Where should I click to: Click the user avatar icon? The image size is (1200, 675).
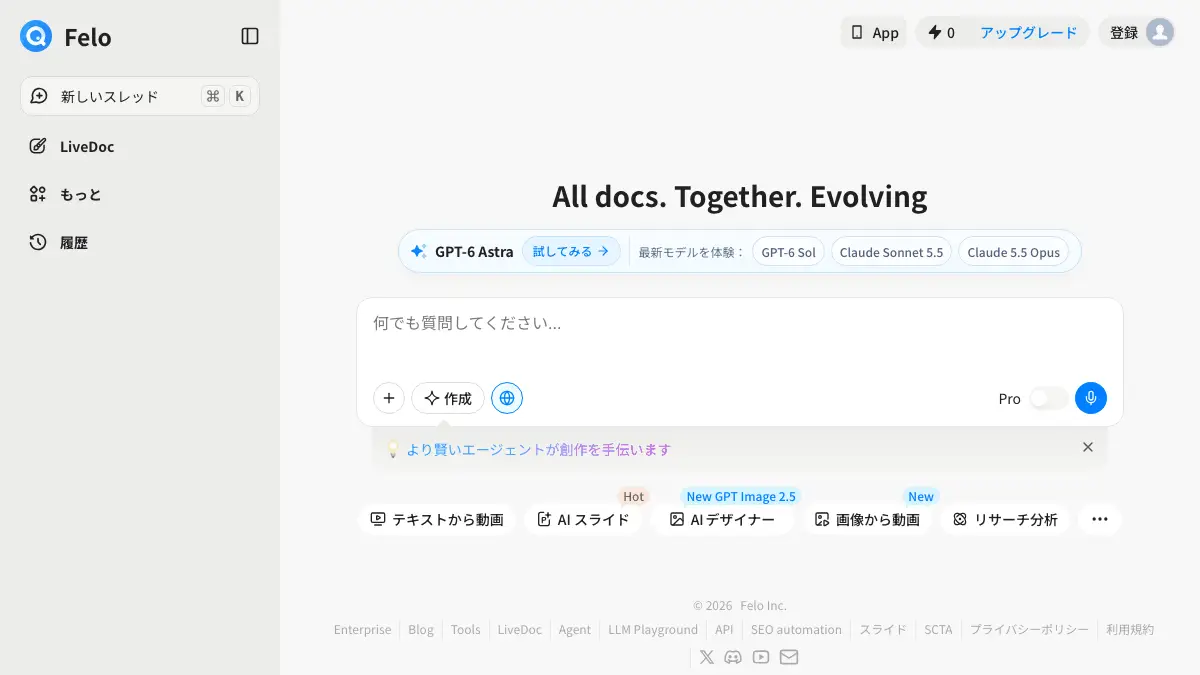(x=1160, y=32)
